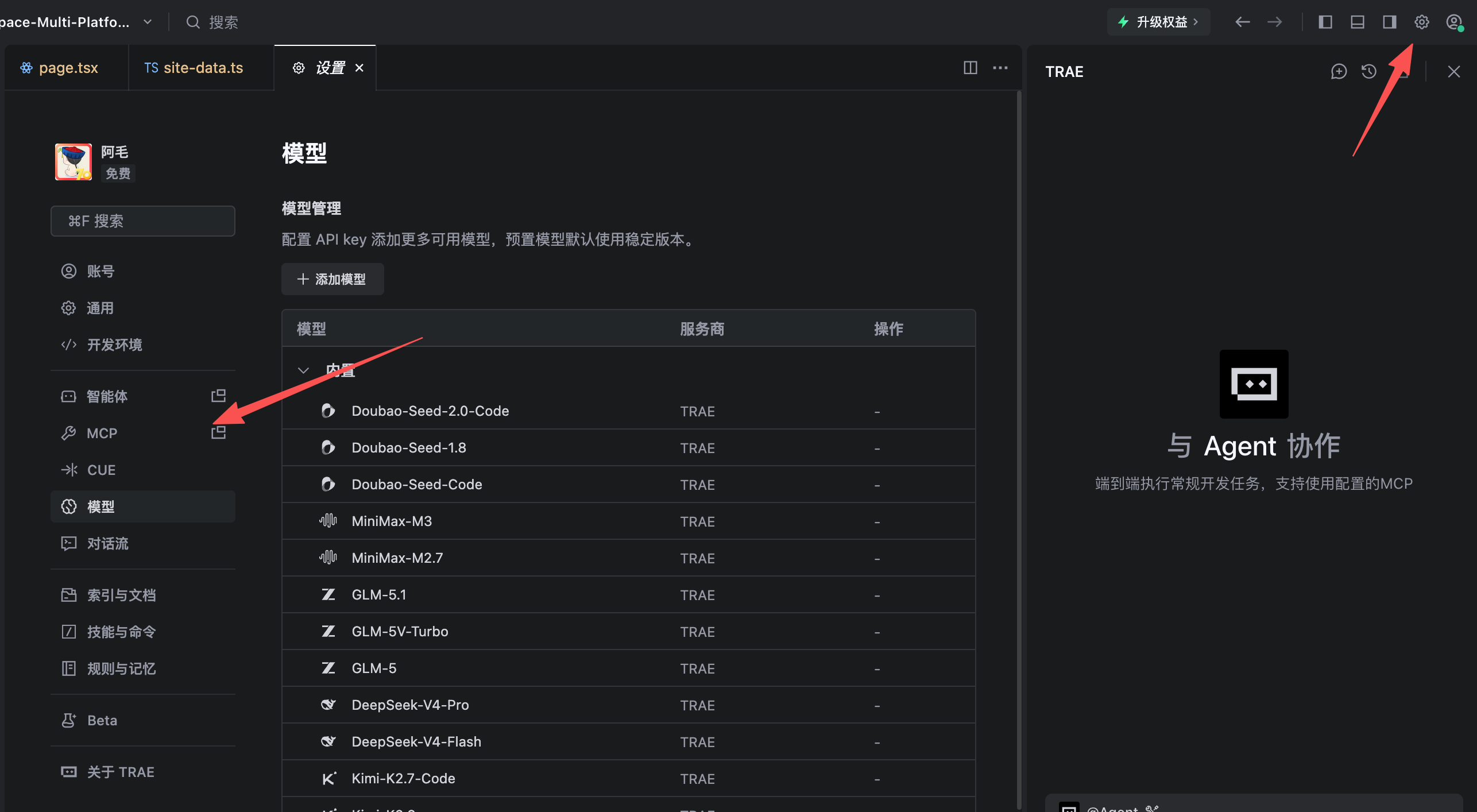The height and width of the screenshot is (812, 1477).
Task: Open 技能与命令 settings section
Action: [x=142, y=632]
